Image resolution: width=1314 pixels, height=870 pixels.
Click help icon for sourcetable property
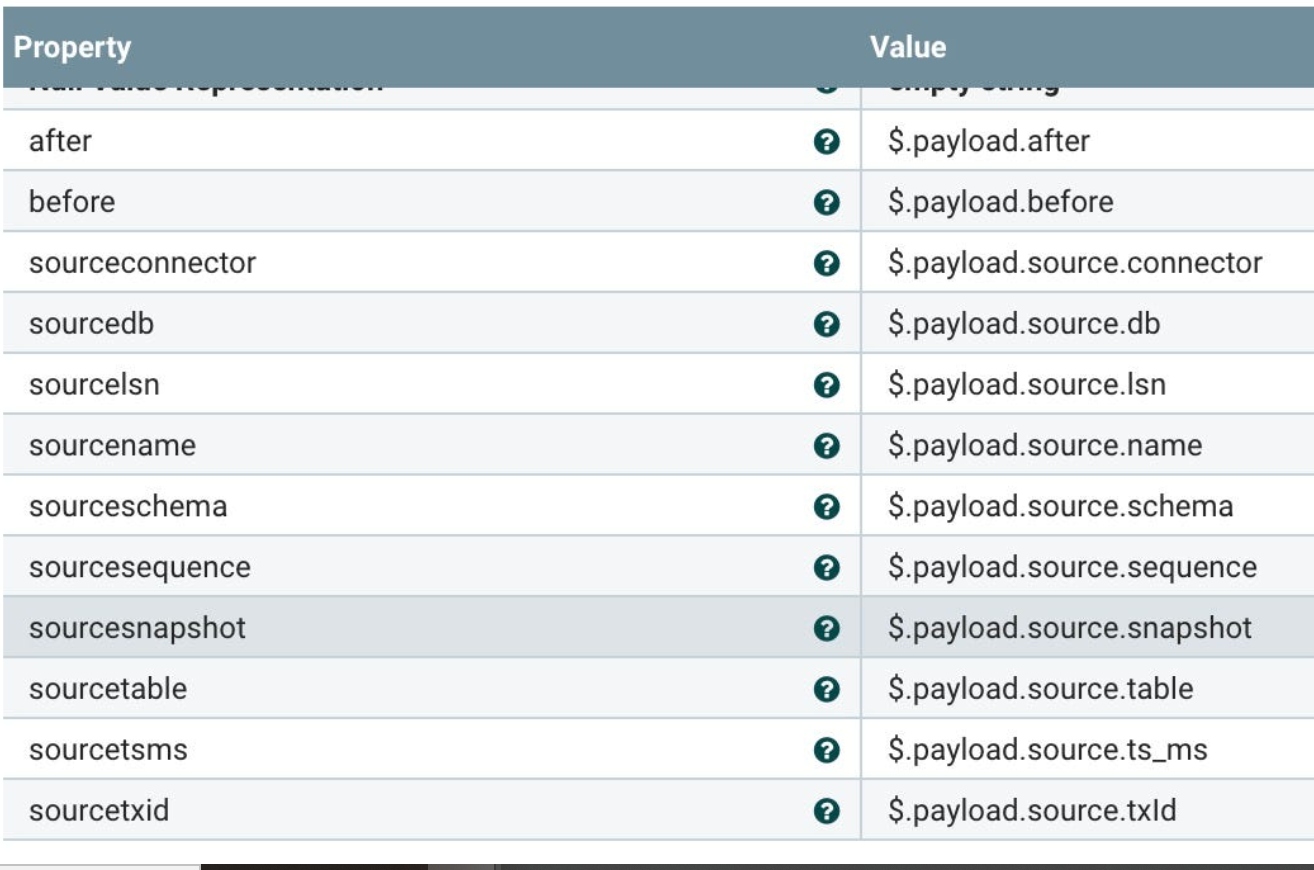tap(826, 690)
